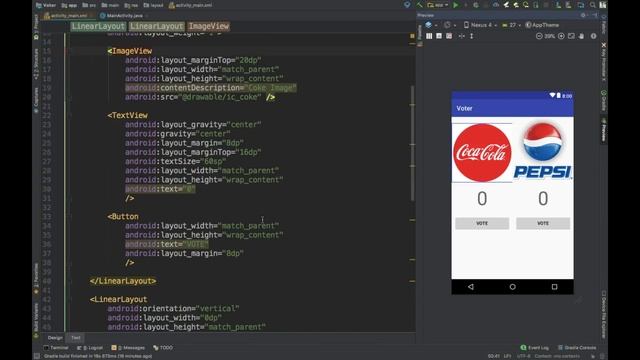The height and width of the screenshot is (360, 640).
Task: Open the Device File Explorer side panel
Action: [603, 315]
